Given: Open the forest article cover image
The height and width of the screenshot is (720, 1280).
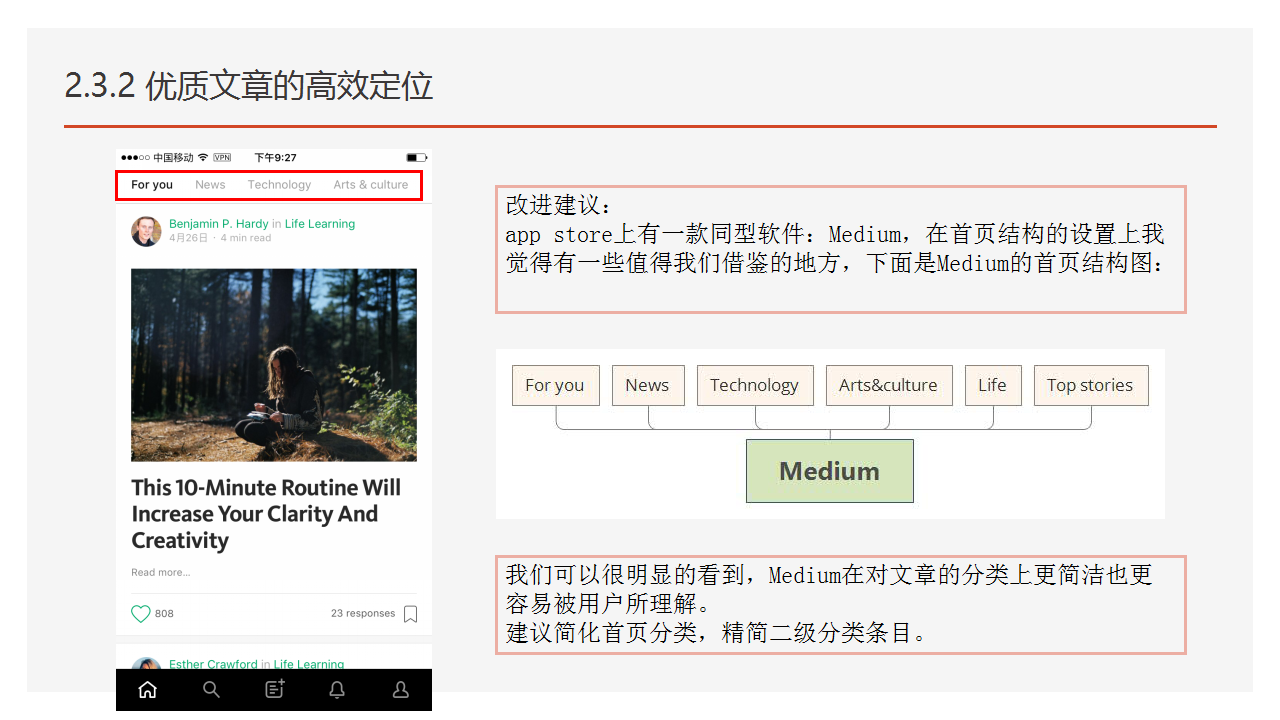Looking at the screenshot, I should (274, 365).
